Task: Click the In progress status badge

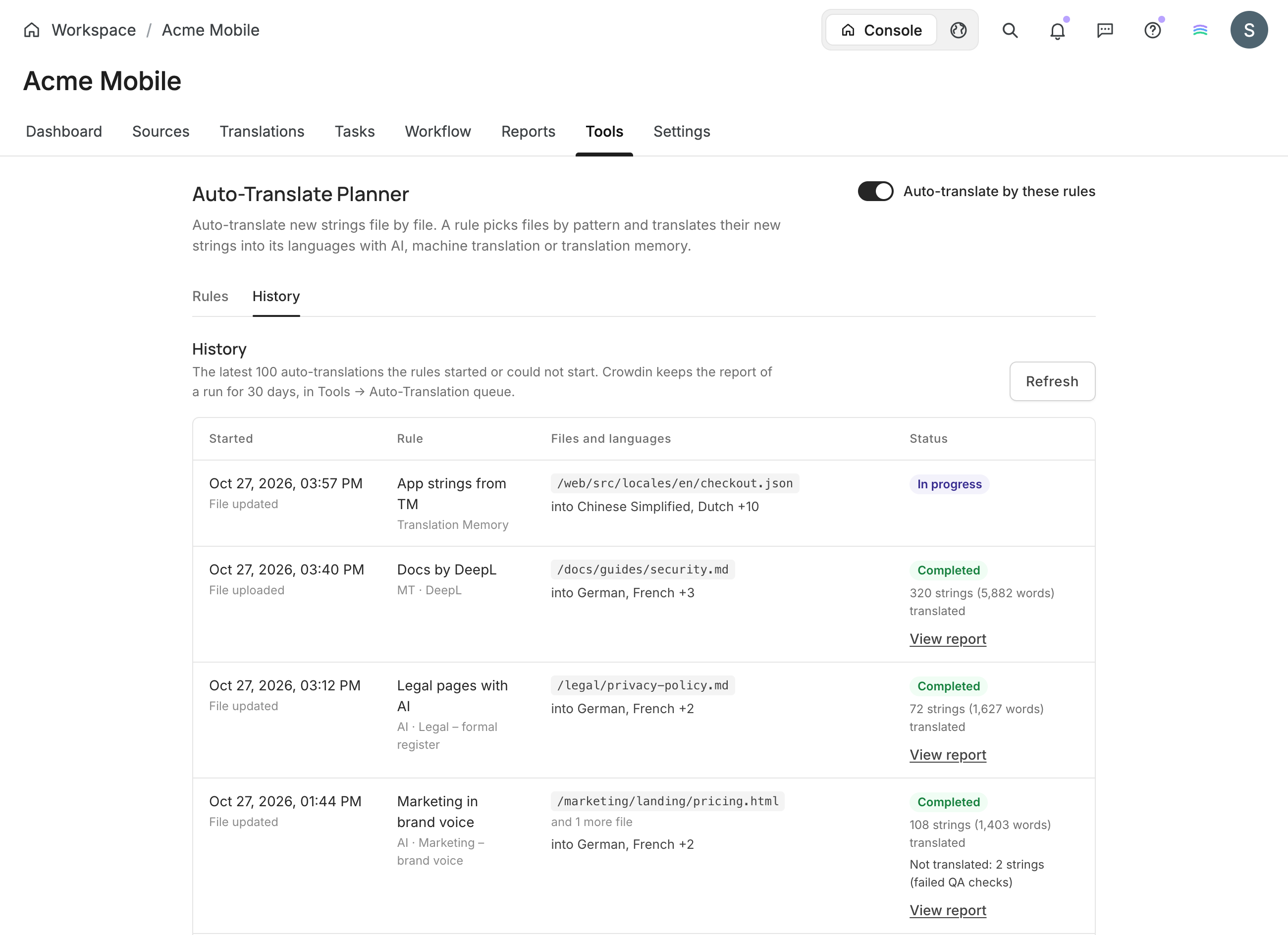Action: [x=949, y=484]
